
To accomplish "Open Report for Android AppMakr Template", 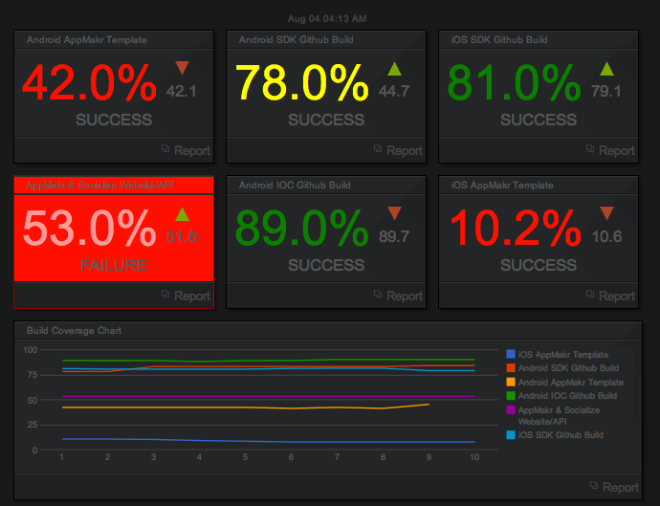I will pyautogui.click(x=186, y=150).
